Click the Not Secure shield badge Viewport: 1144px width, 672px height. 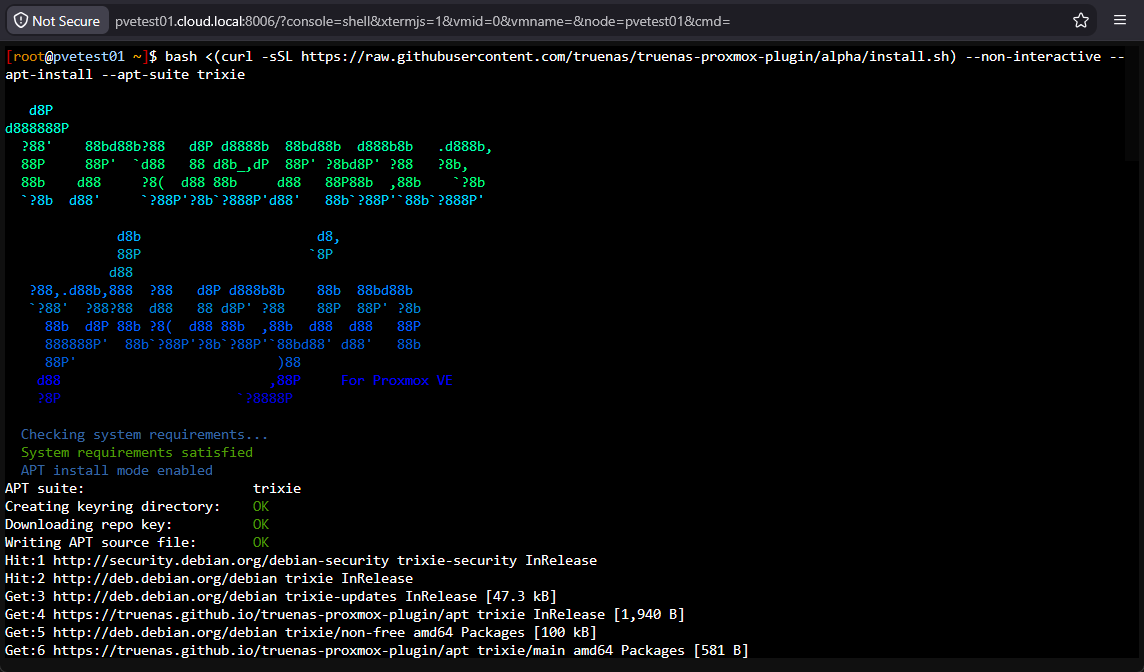(x=57, y=20)
